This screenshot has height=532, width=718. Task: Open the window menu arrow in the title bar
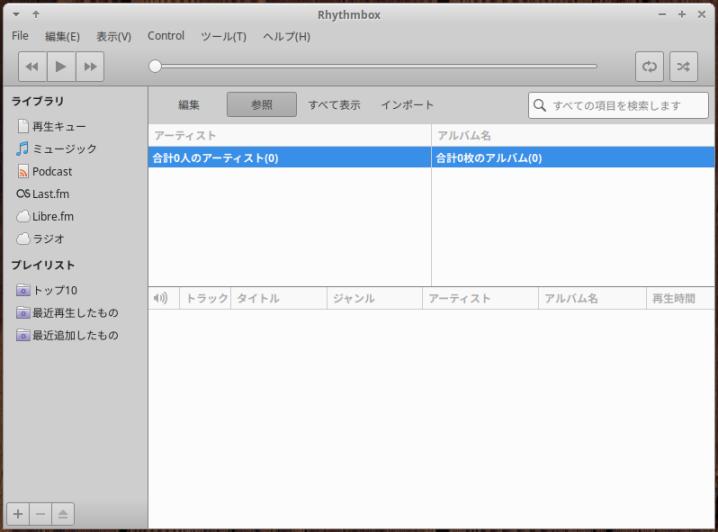16,15
